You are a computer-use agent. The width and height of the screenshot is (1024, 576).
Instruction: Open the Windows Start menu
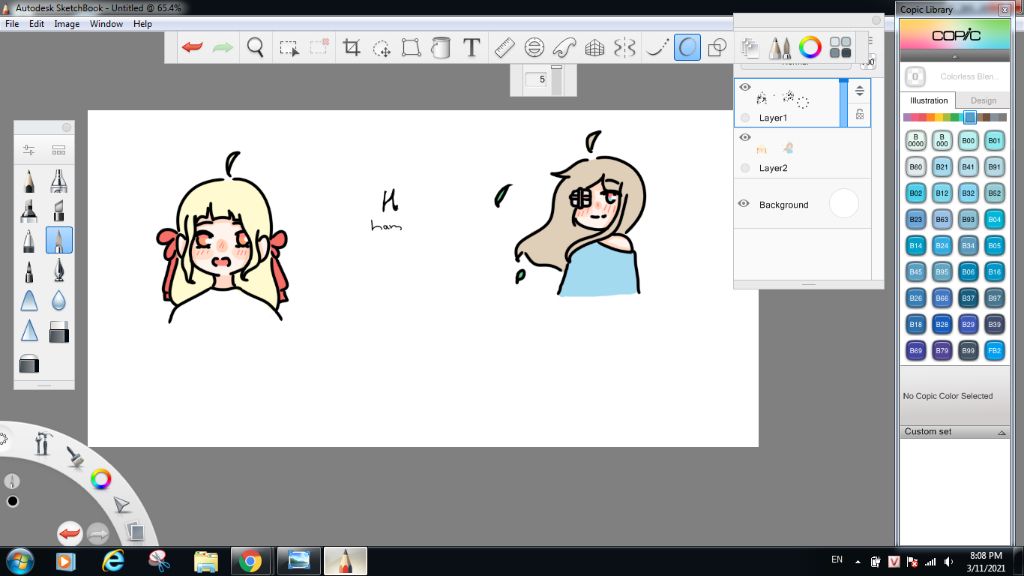[20, 561]
